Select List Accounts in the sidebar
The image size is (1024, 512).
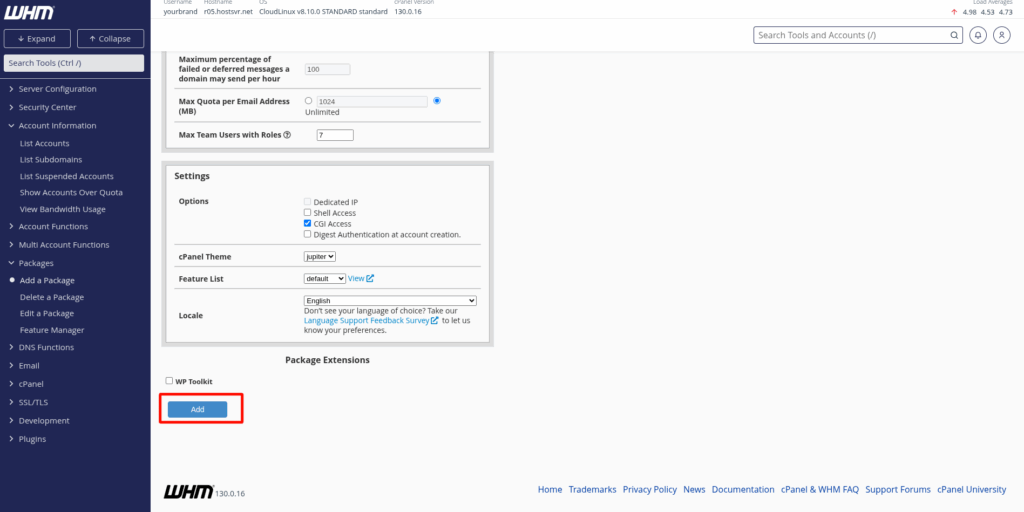pos(45,143)
